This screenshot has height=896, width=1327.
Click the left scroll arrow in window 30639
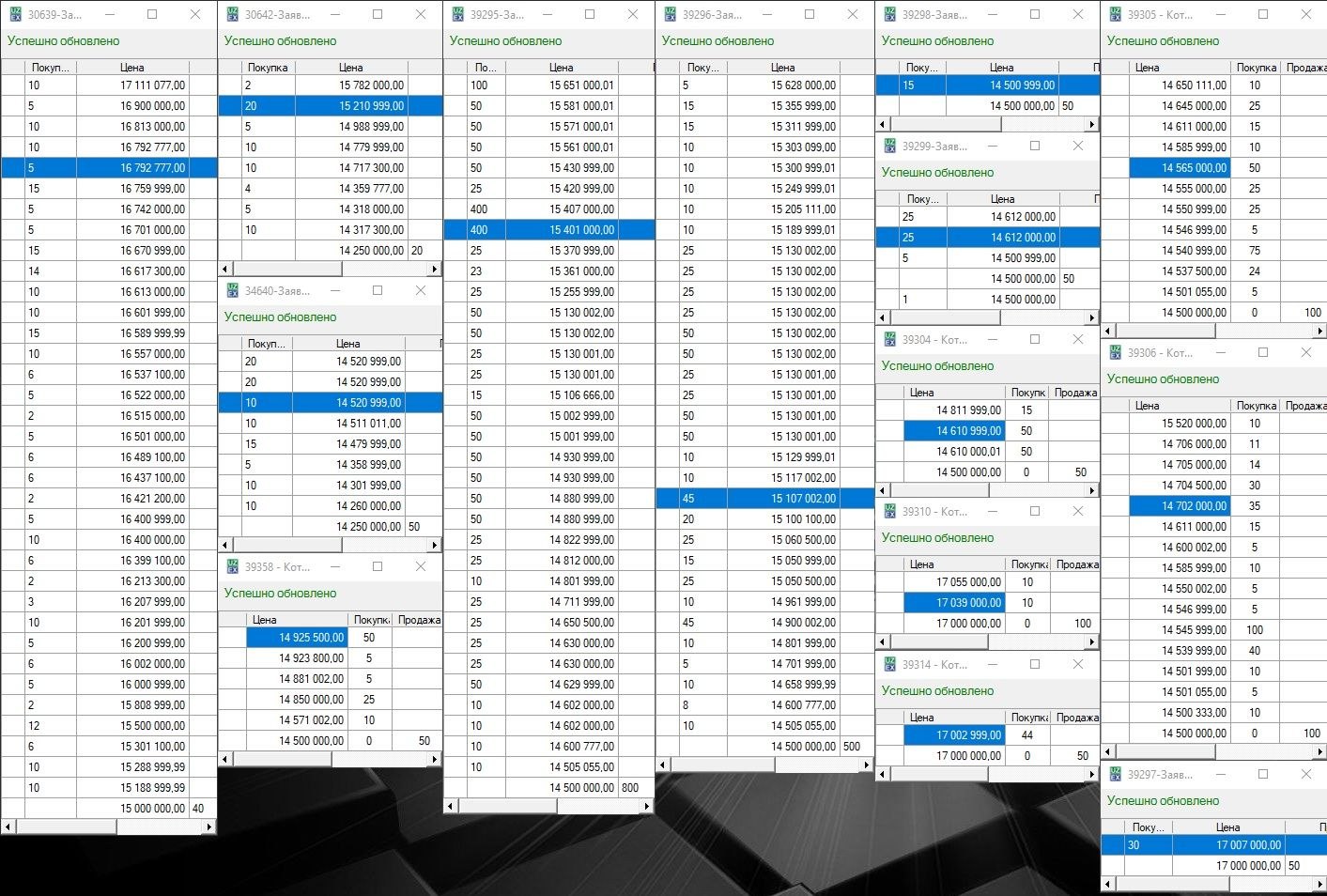tap(8, 827)
